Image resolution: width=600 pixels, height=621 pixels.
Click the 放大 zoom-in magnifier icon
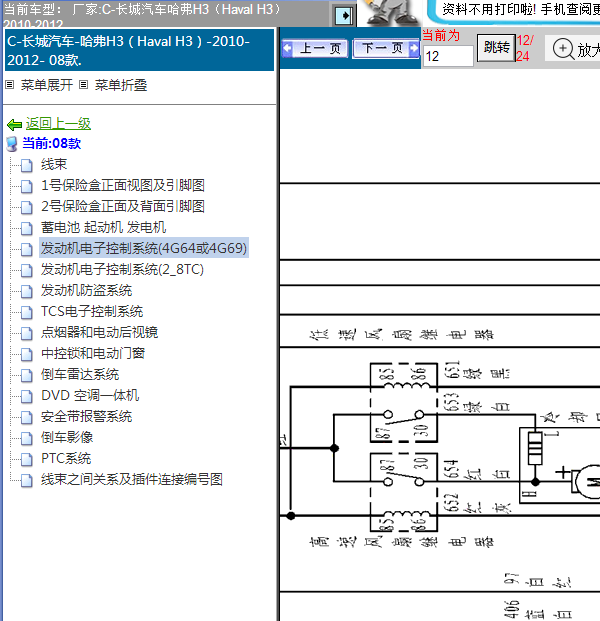[x=563, y=49]
